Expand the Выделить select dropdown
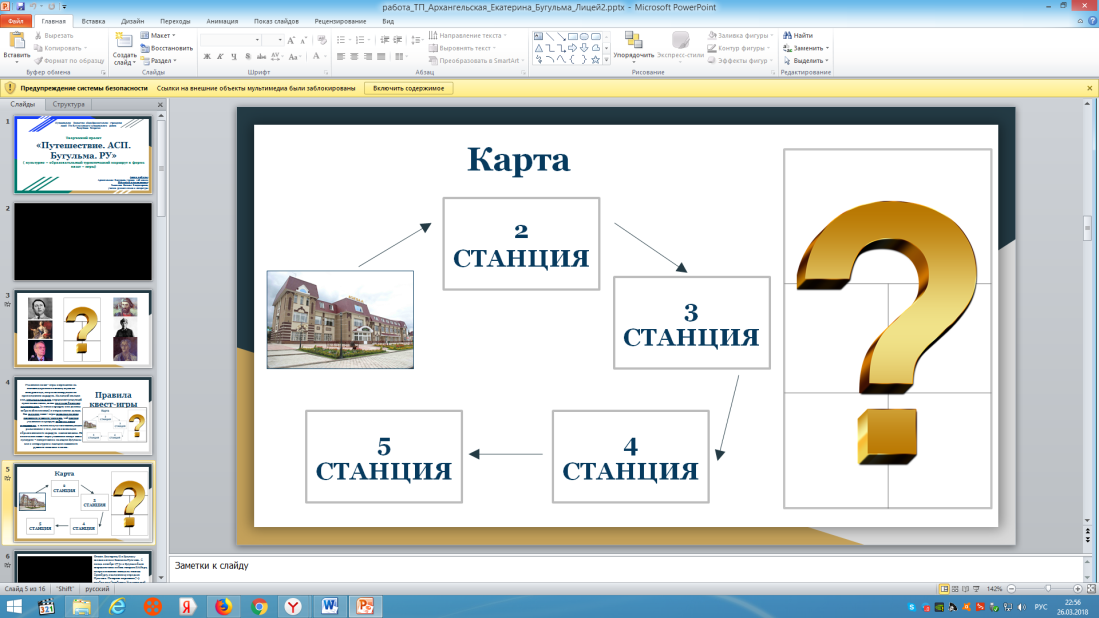Viewport: 1099px width, 618px height. tap(808, 60)
